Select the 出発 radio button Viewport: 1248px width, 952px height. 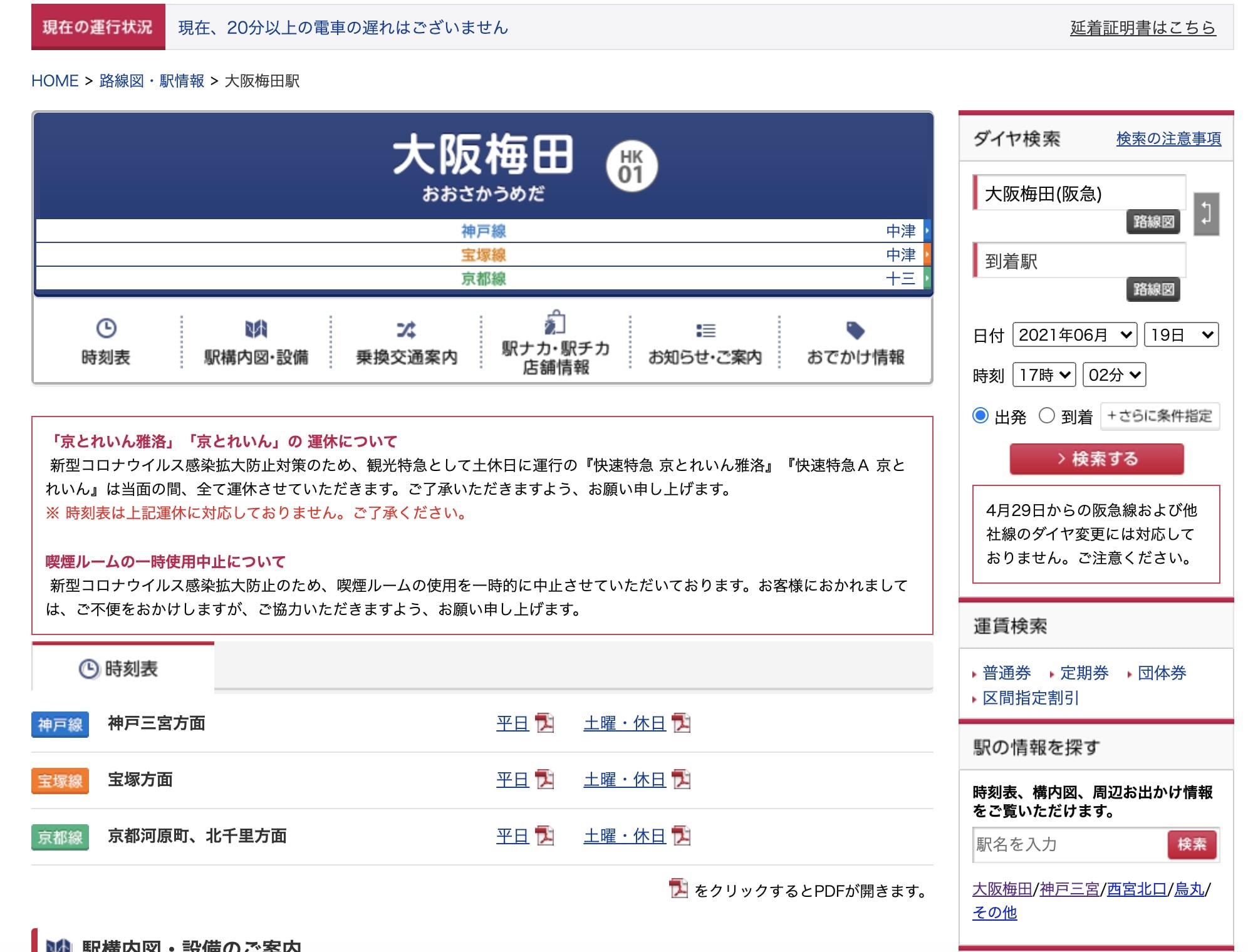point(980,415)
